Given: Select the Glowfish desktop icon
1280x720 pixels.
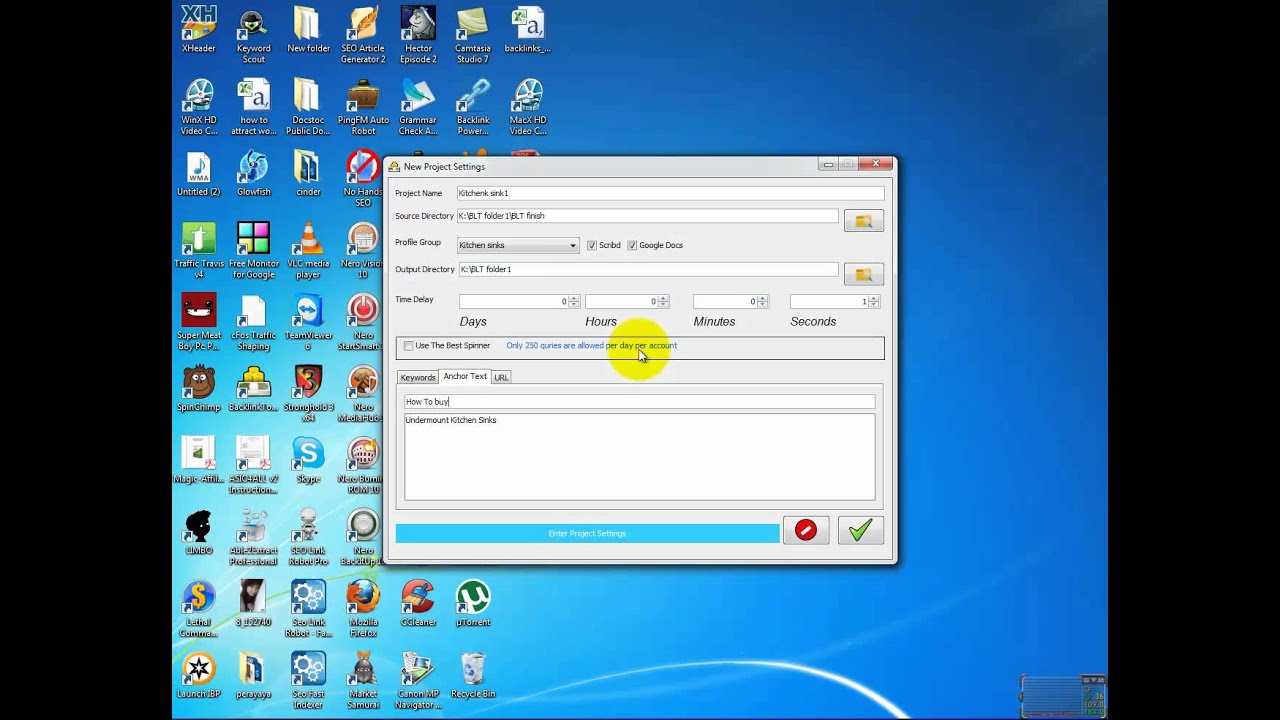Looking at the screenshot, I should pos(253,173).
